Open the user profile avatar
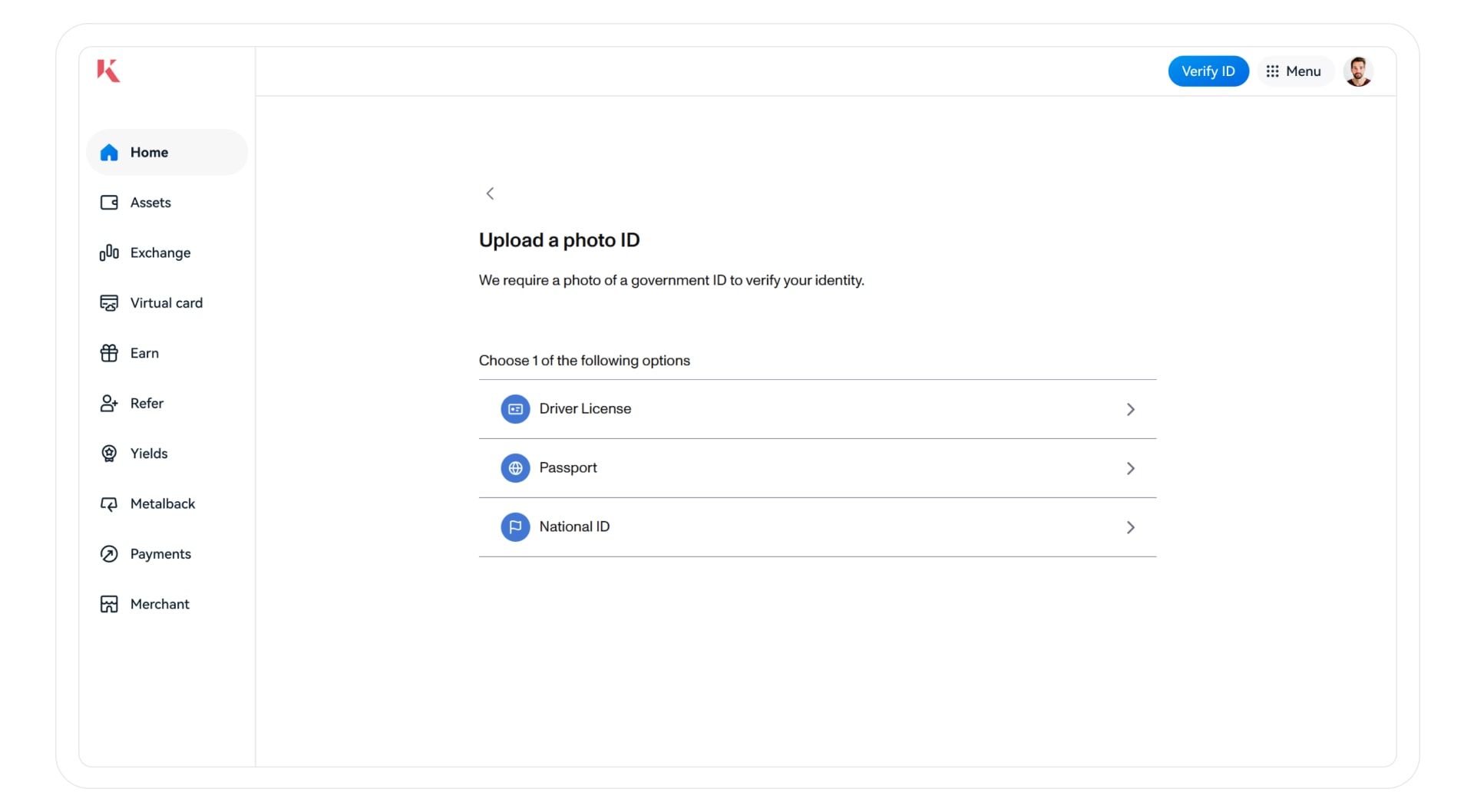The width and height of the screenshot is (1474, 812). tap(1358, 71)
